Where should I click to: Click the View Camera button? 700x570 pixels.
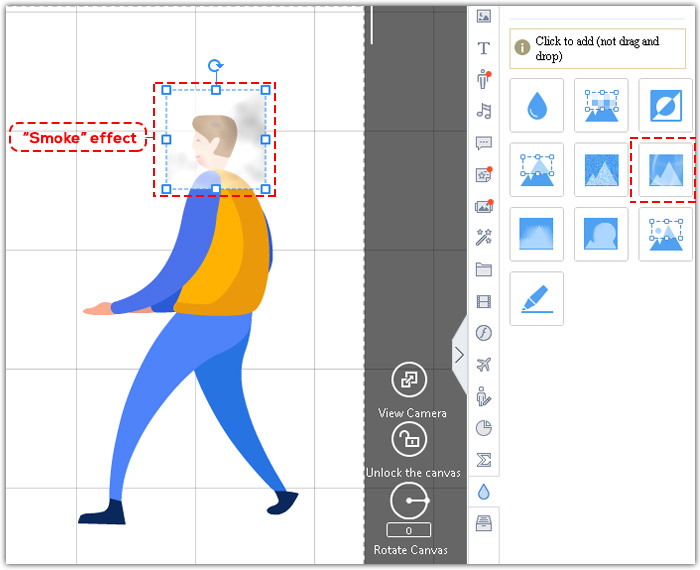click(409, 380)
